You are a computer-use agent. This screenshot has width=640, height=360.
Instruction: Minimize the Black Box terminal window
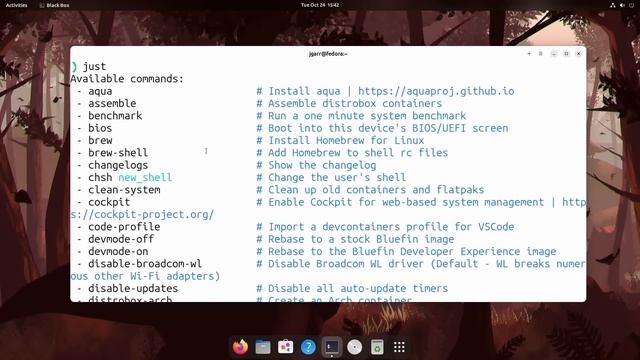pos(553,53)
